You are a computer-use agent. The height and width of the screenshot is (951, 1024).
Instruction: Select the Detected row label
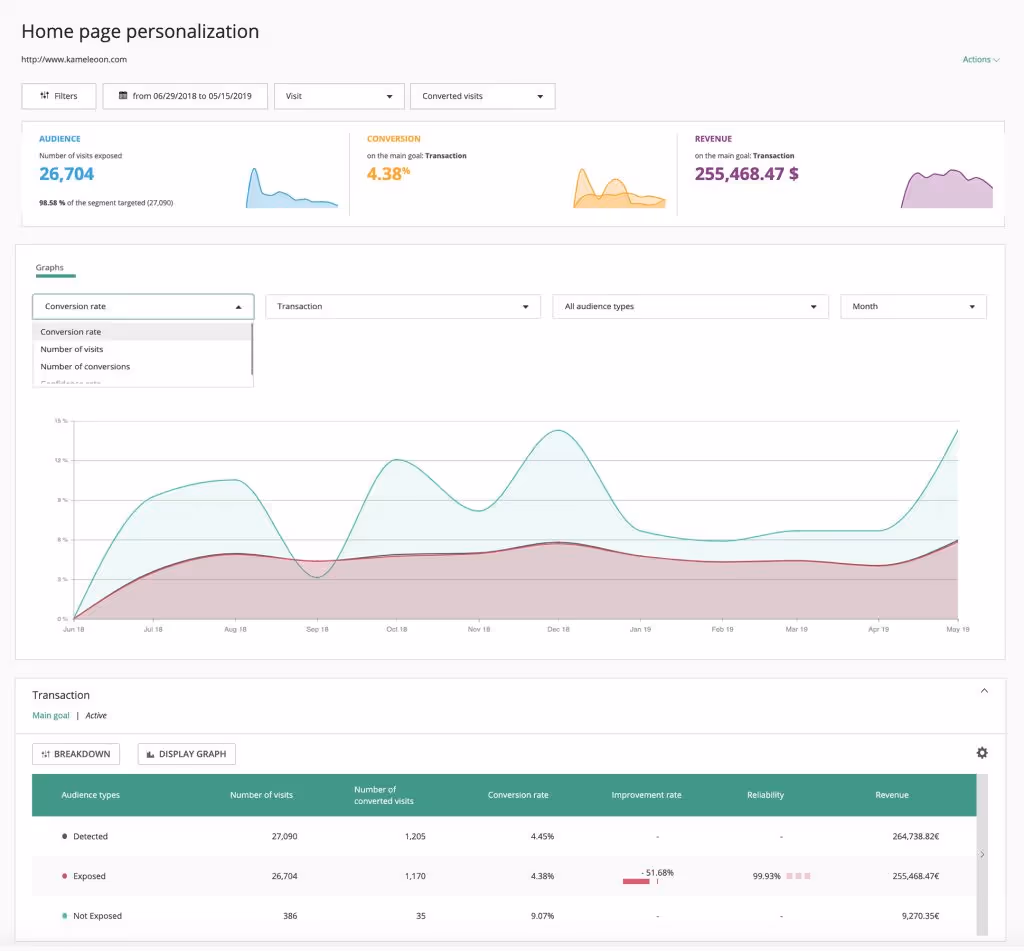tap(90, 837)
